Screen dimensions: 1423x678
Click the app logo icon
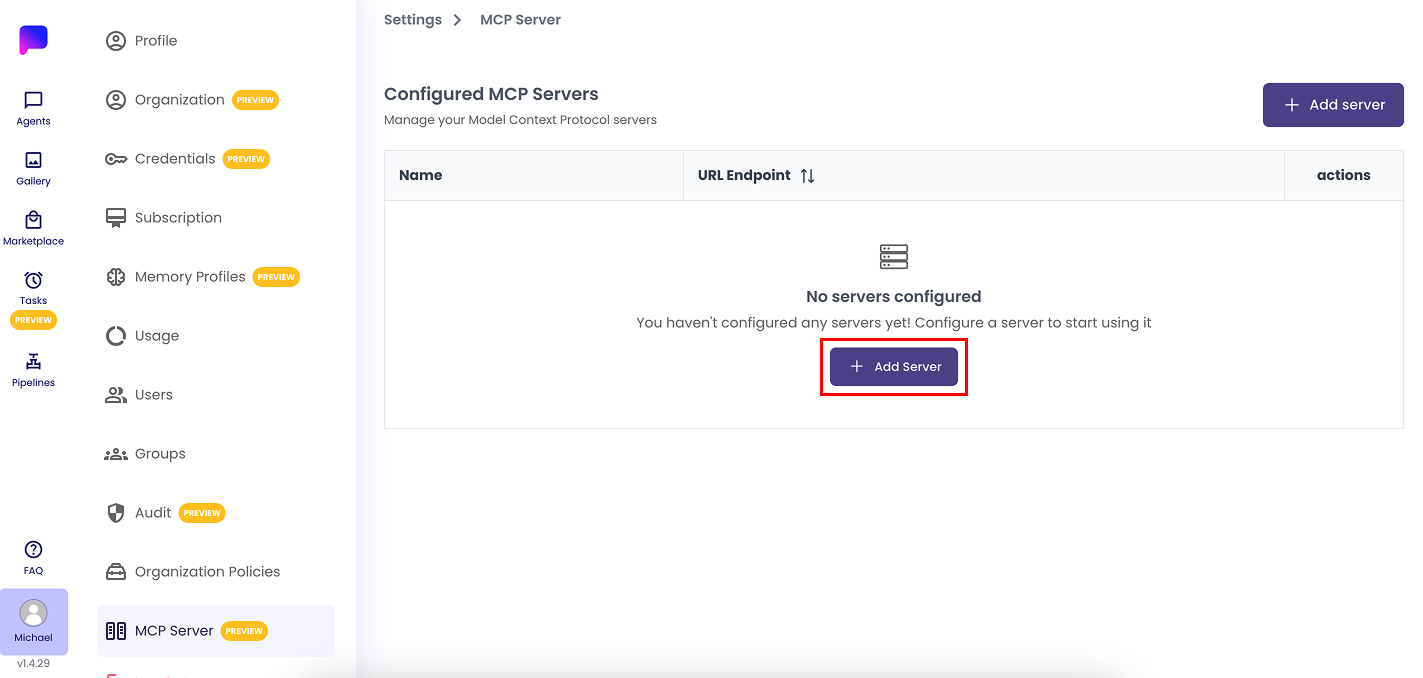[x=33, y=40]
